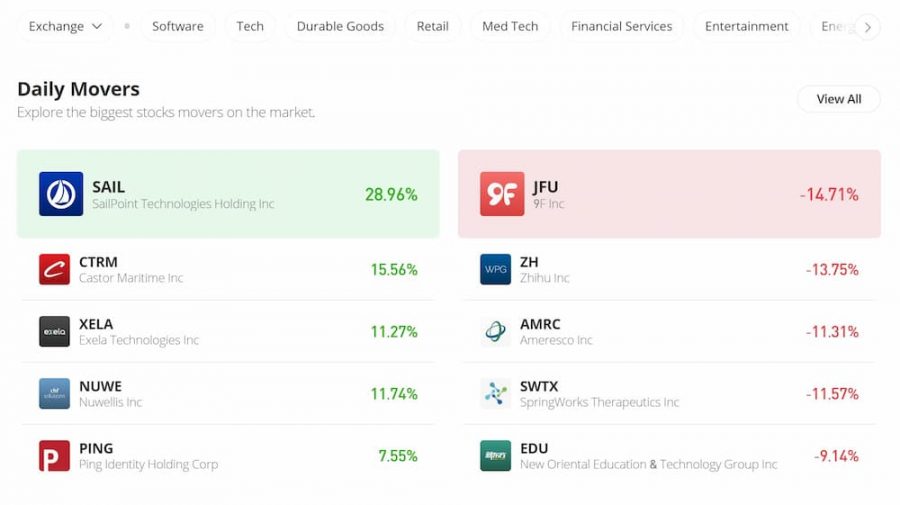Click the JFU -14.71% loss percentage
Viewport: 900px width, 505px height.
[x=829, y=194]
